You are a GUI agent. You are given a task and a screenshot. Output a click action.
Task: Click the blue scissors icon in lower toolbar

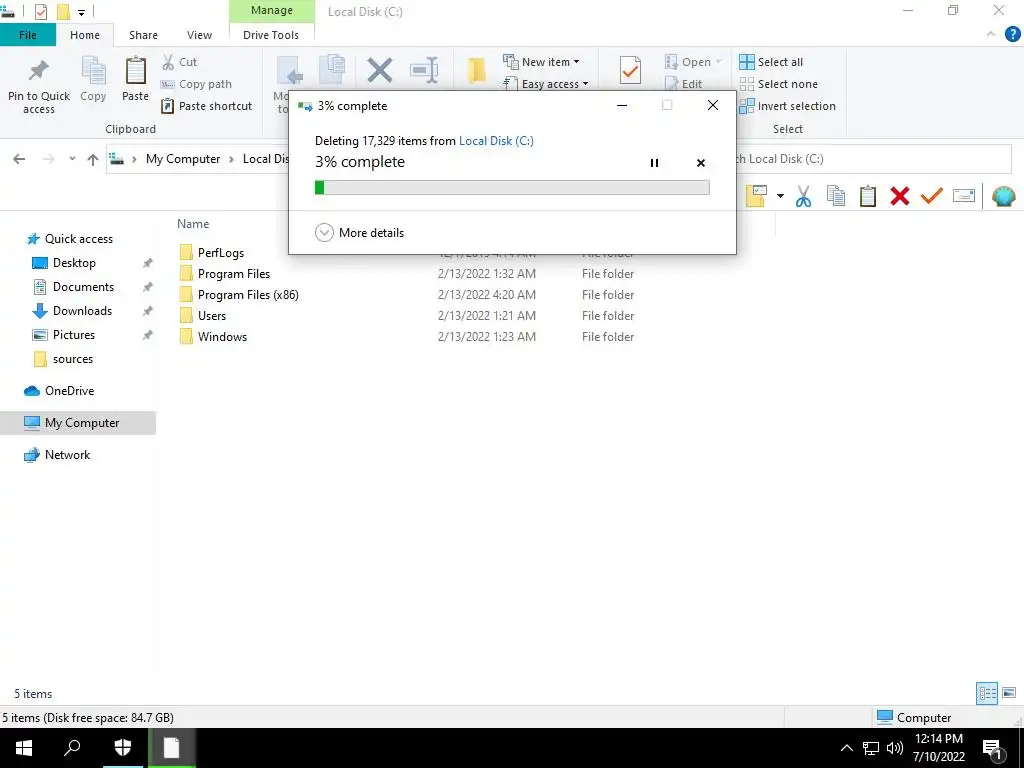[803, 196]
